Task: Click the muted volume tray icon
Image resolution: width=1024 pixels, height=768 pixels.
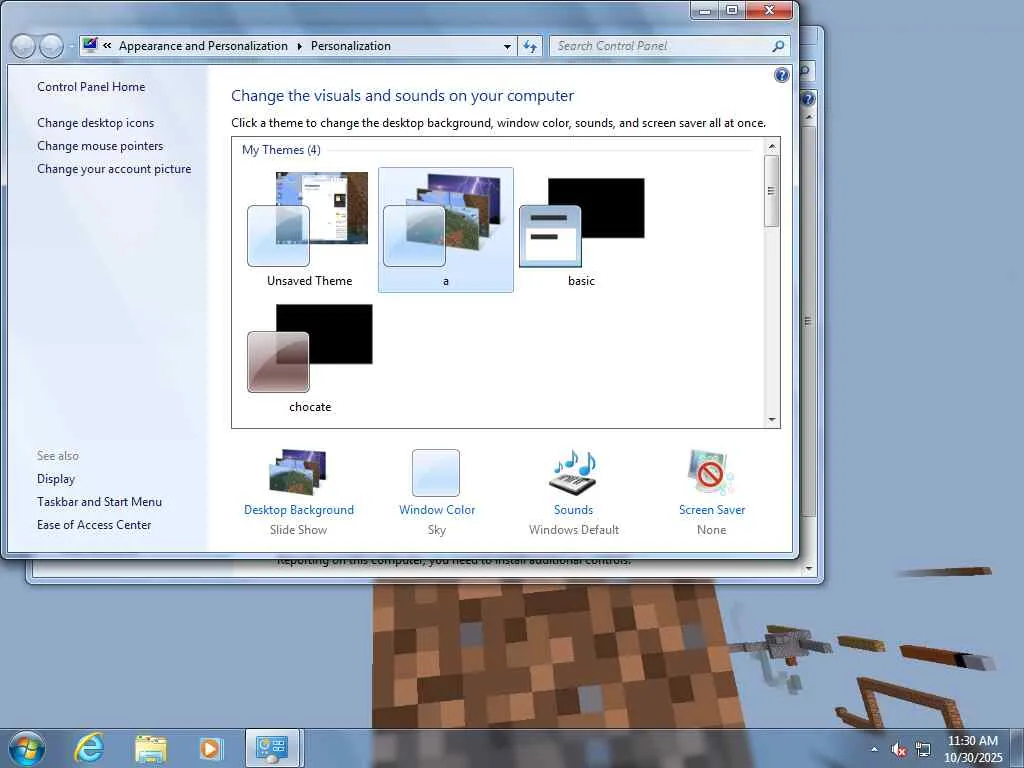Action: click(x=899, y=749)
